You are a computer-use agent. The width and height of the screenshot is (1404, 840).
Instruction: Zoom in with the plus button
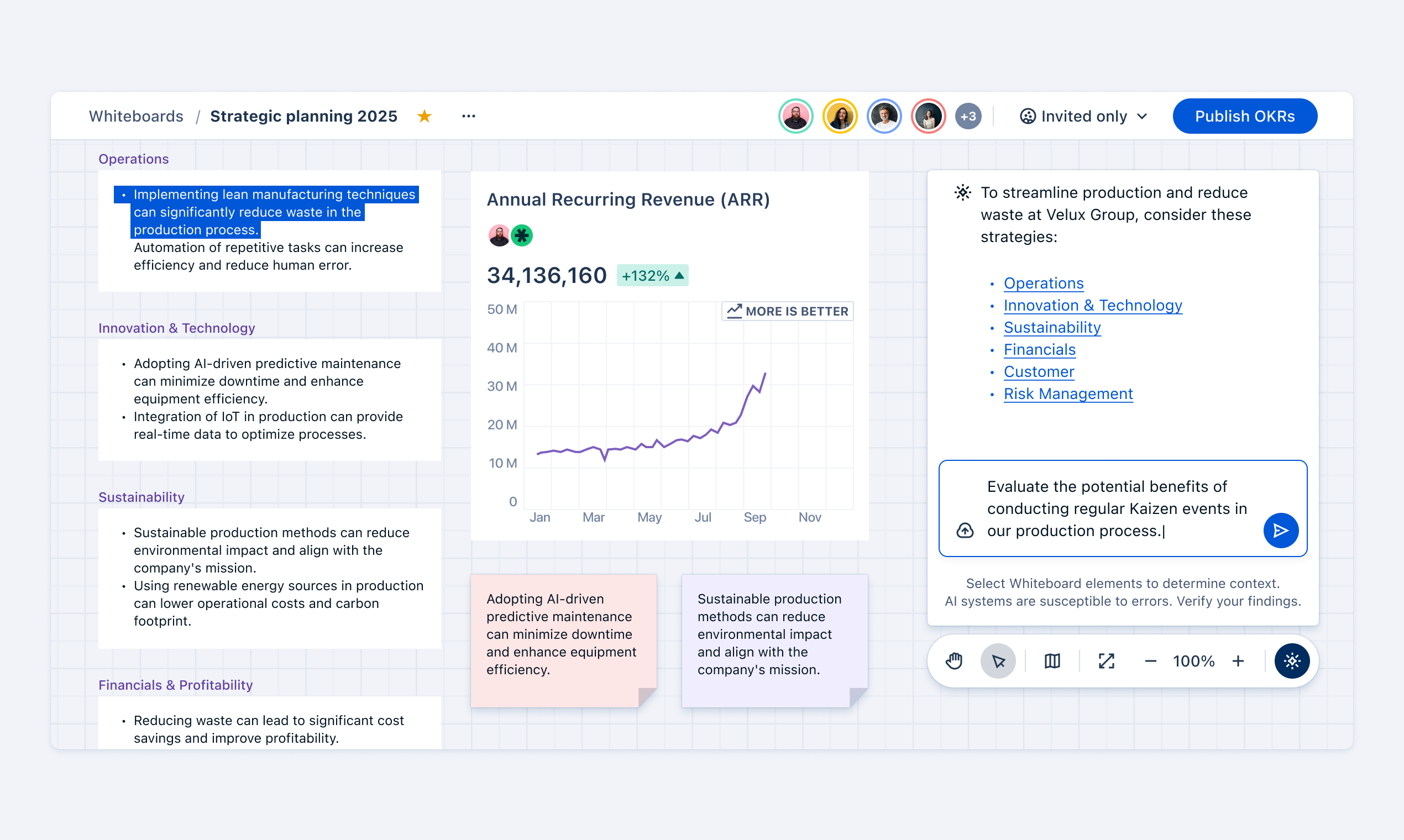[x=1238, y=660]
